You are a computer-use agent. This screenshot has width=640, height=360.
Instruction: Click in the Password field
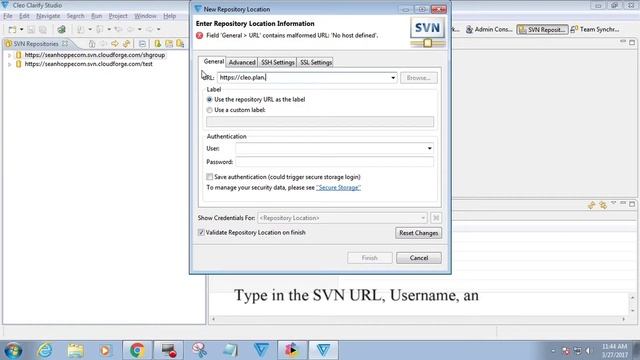click(x=334, y=162)
